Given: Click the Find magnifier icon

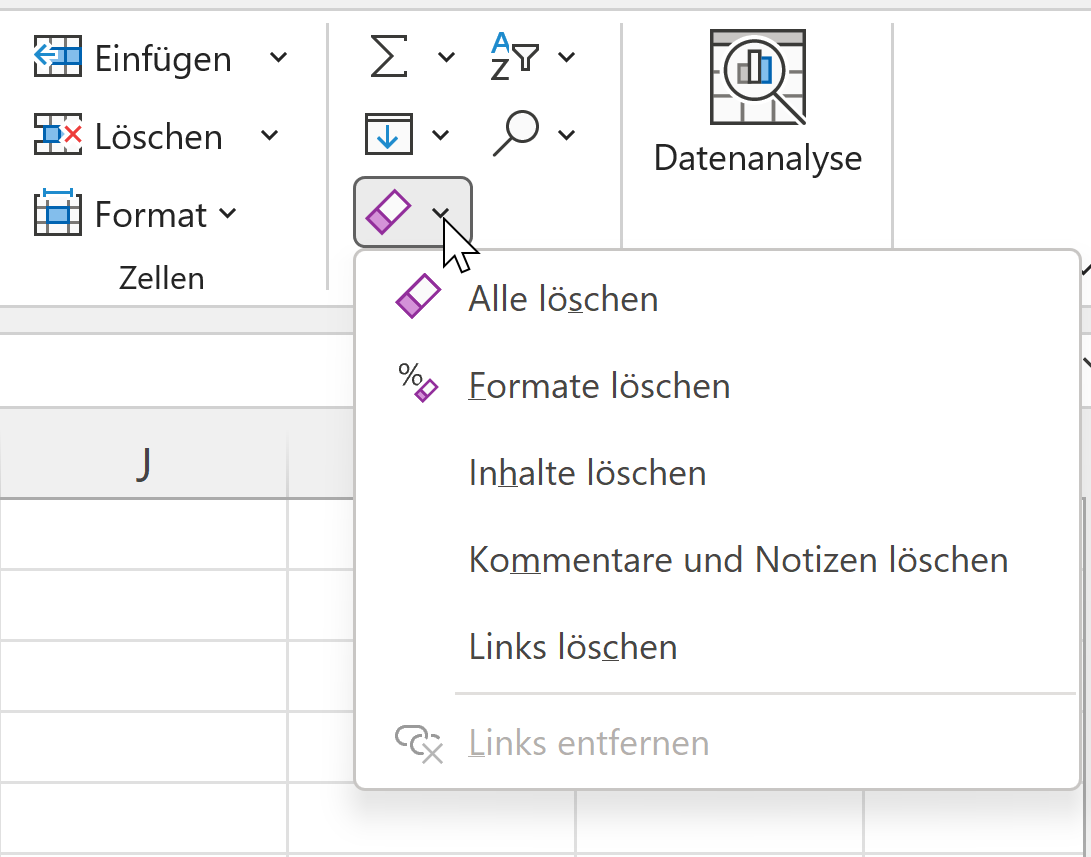Looking at the screenshot, I should coord(516,134).
